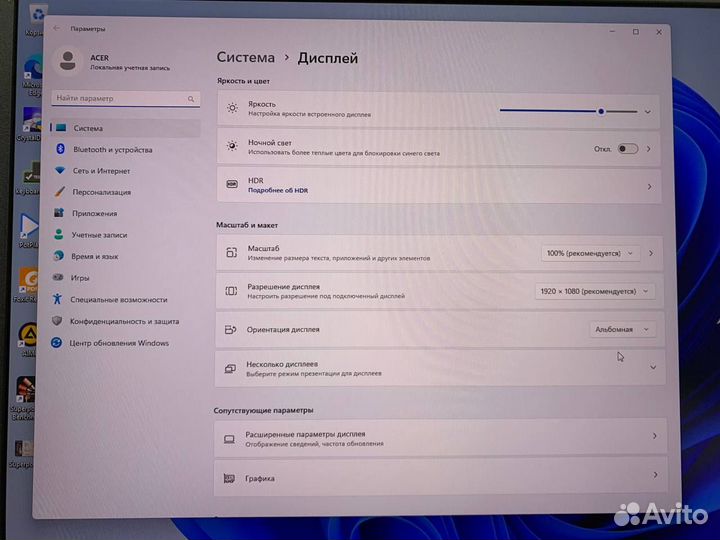The width and height of the screenshot is (720, 540).
Task: Select Специальные возможности accessibility icon
Action: click(59, 299)
